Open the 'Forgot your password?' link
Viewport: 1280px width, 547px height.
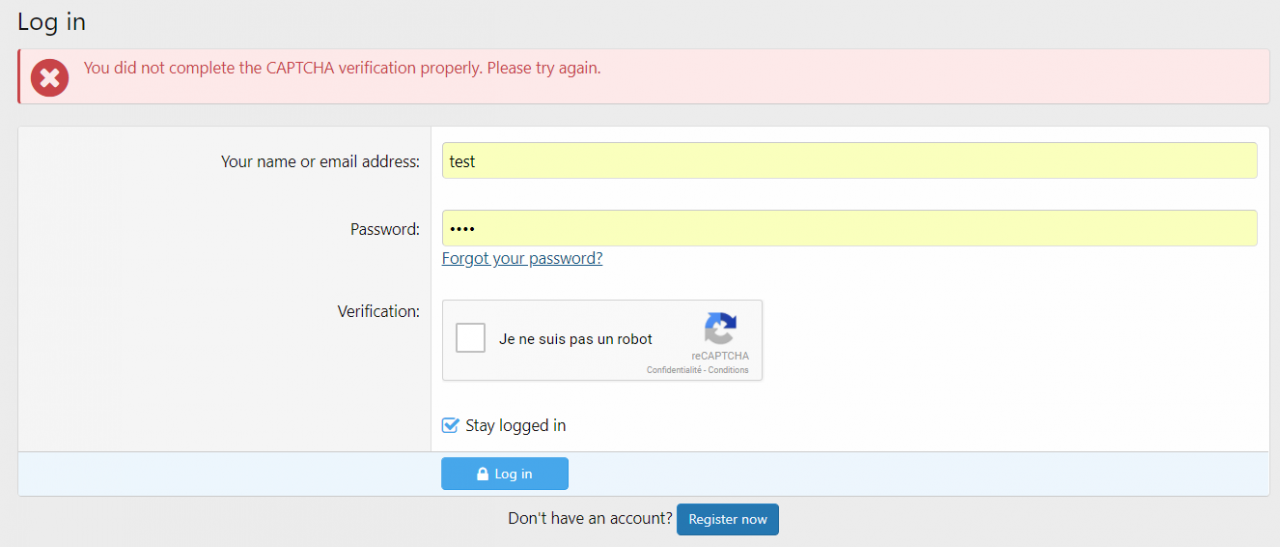522,258
